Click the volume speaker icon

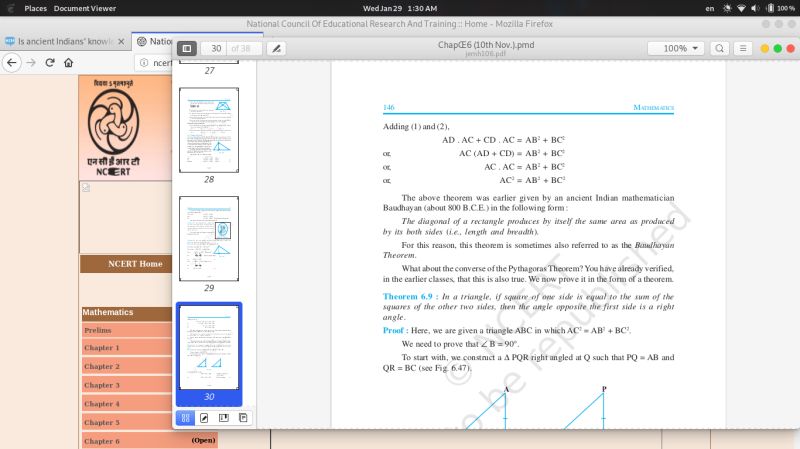[x=755, y=8]
